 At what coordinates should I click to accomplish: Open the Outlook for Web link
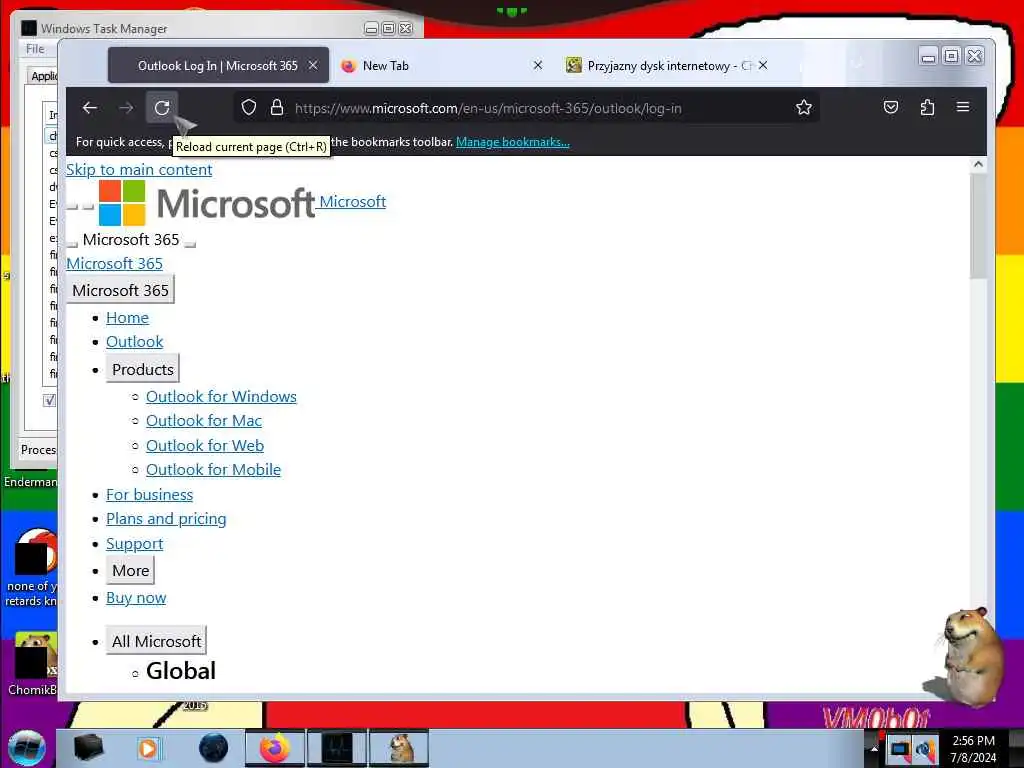pyautogui.click(x=204, y=446)
